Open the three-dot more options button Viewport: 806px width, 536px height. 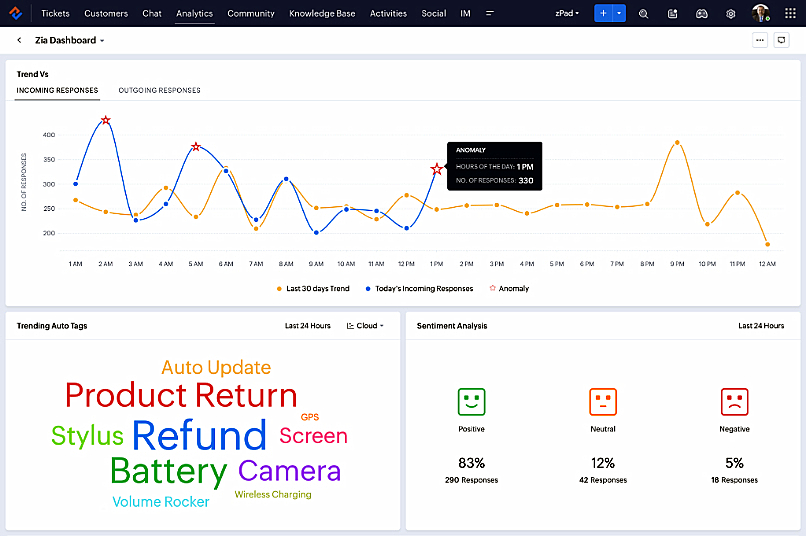pos(760,40)
